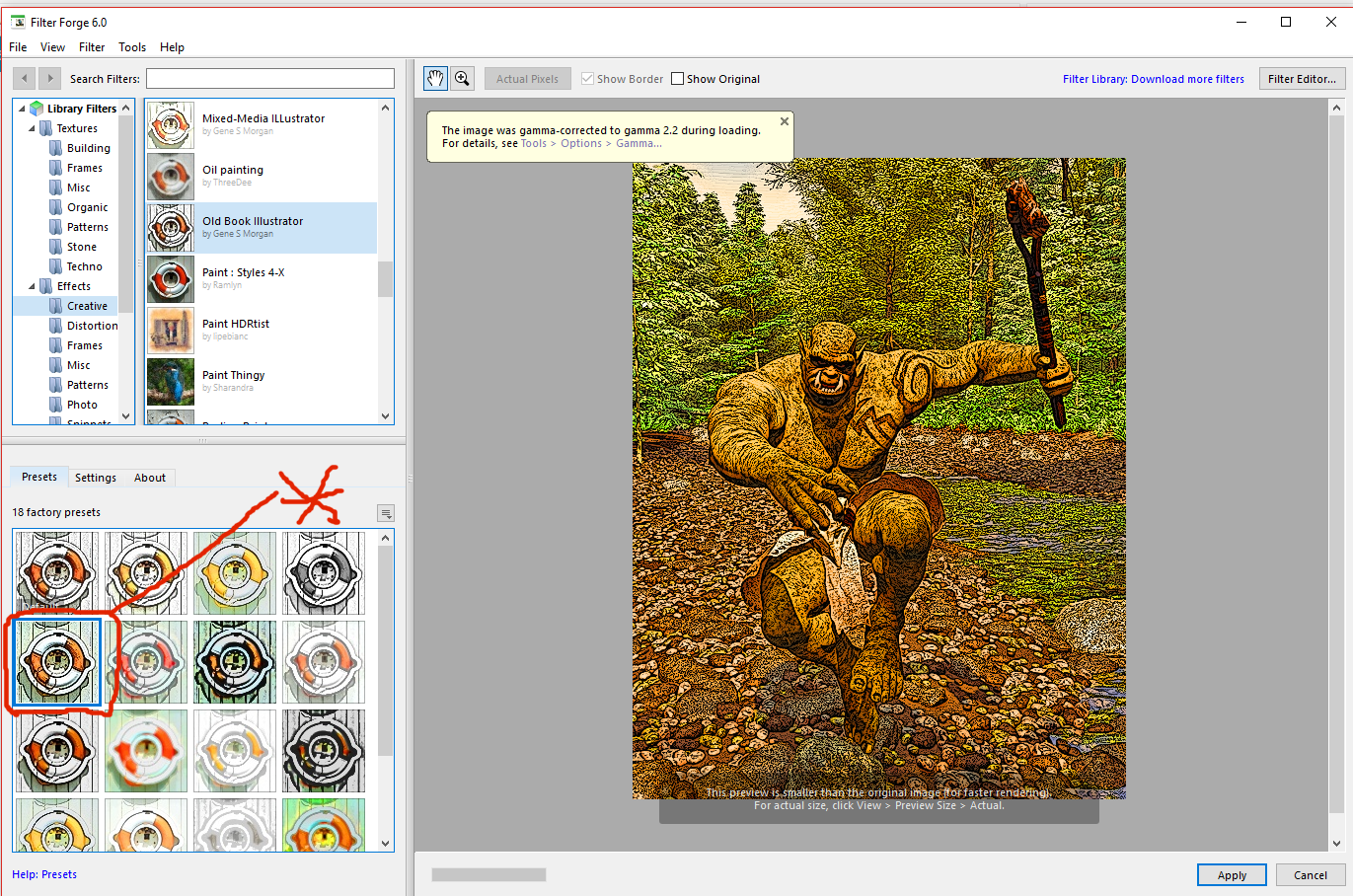Viewport: 1353px width, 896px height.
Task: Click the category tree scroll-down arrow
Action: 125,416
